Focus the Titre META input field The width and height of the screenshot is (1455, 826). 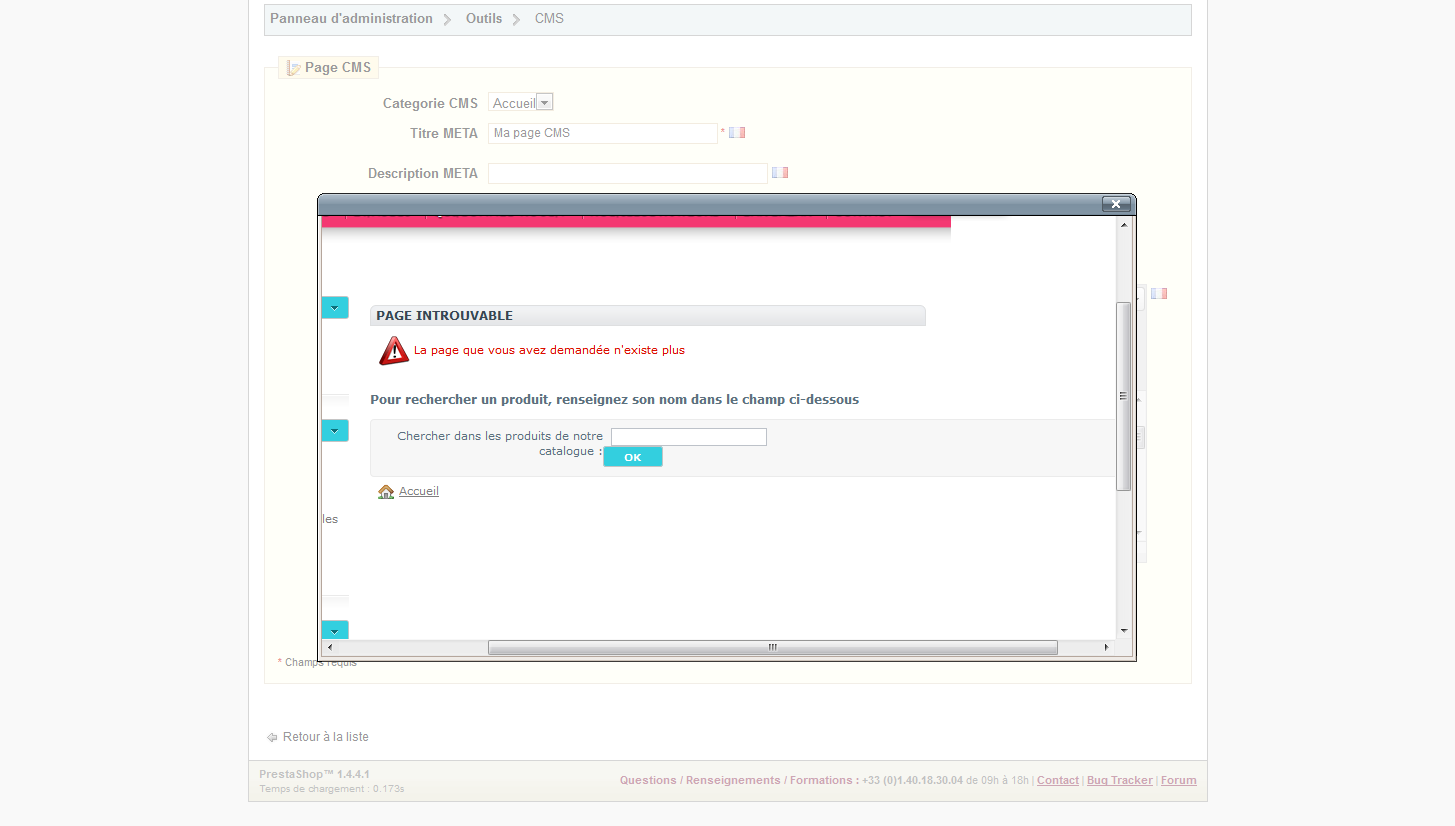pos(603,133)
